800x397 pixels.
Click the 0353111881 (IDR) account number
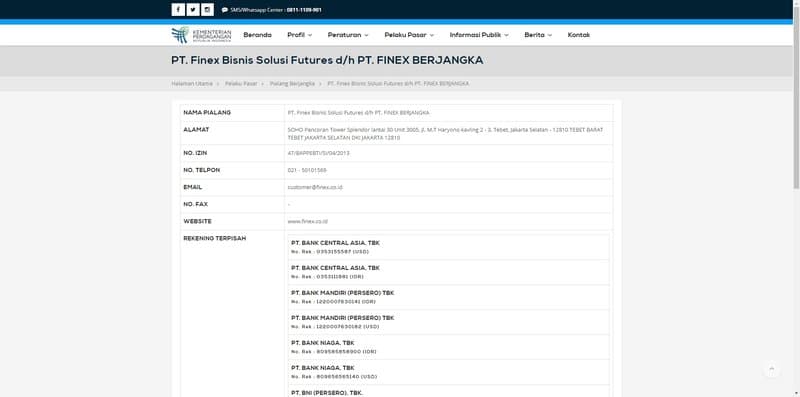327,277
